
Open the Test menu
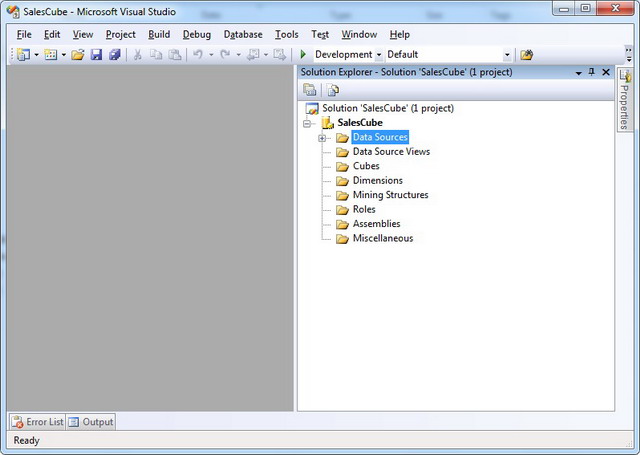pos(320,35)
